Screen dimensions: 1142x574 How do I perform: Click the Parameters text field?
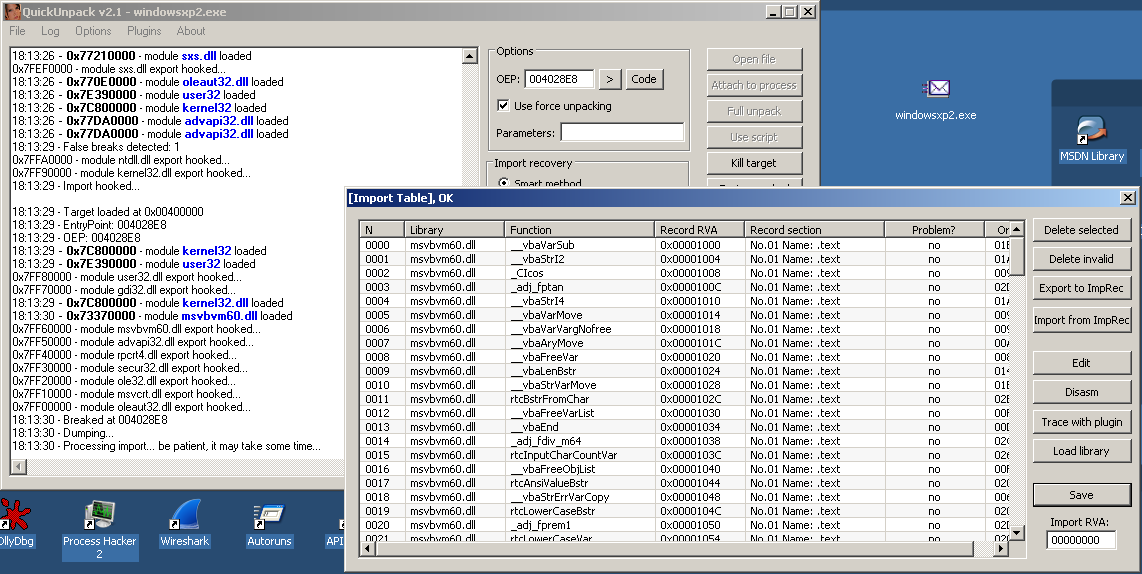(x=621, y=133)
